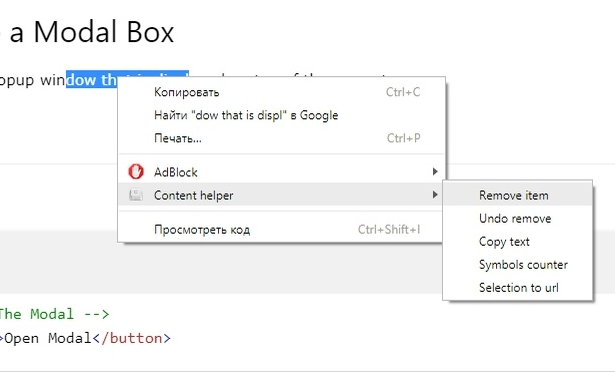This screenshot has width=615, height=372.
Task: Open the Content helper menu entry
Action: click(281, 195)
